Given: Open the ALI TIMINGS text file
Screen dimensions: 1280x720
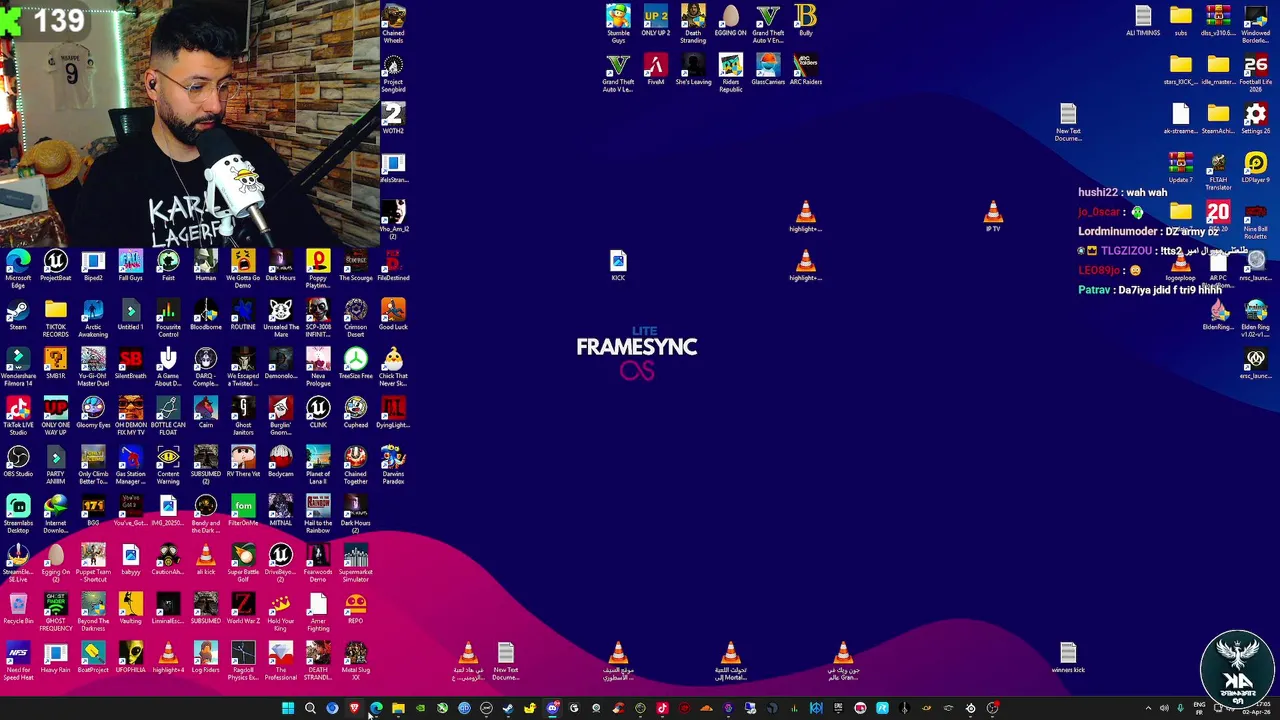Looking at the screenshot, I should pos(1143,20).
